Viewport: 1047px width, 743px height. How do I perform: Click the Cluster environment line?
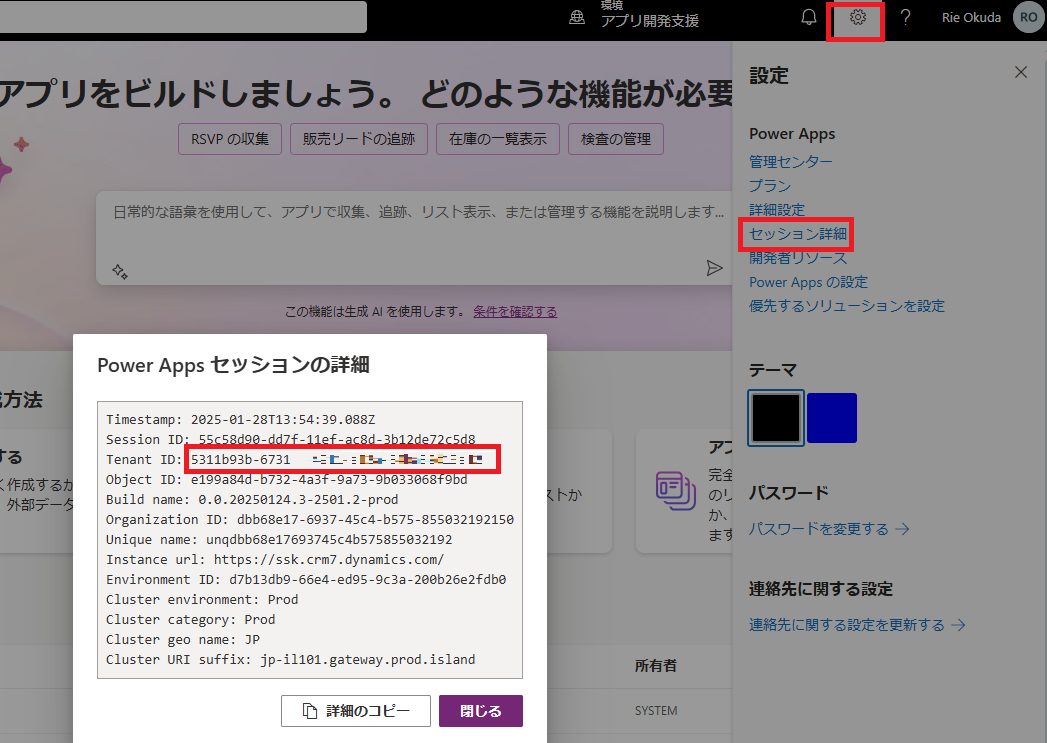point(202,600)
